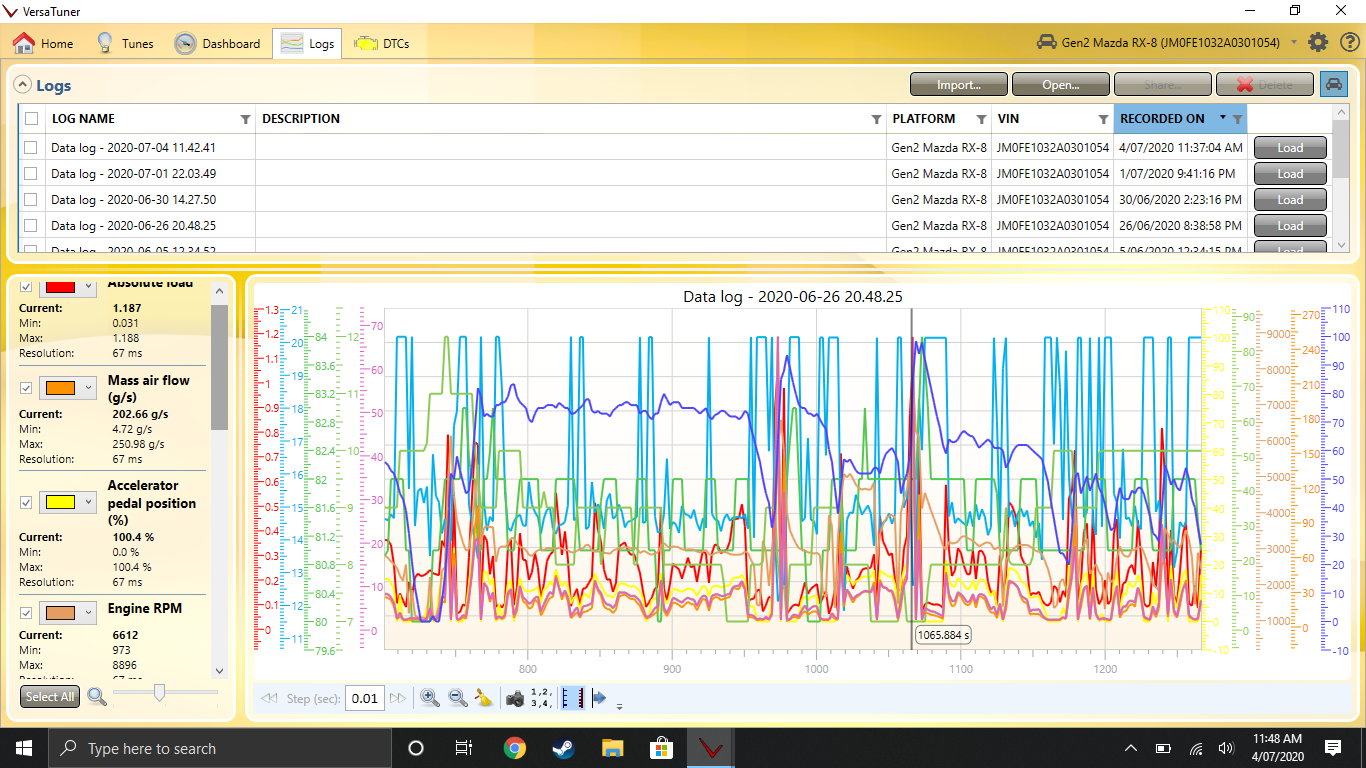Go to the Home tab
This screenshot has height=768, width=1366.
[43, 43]
